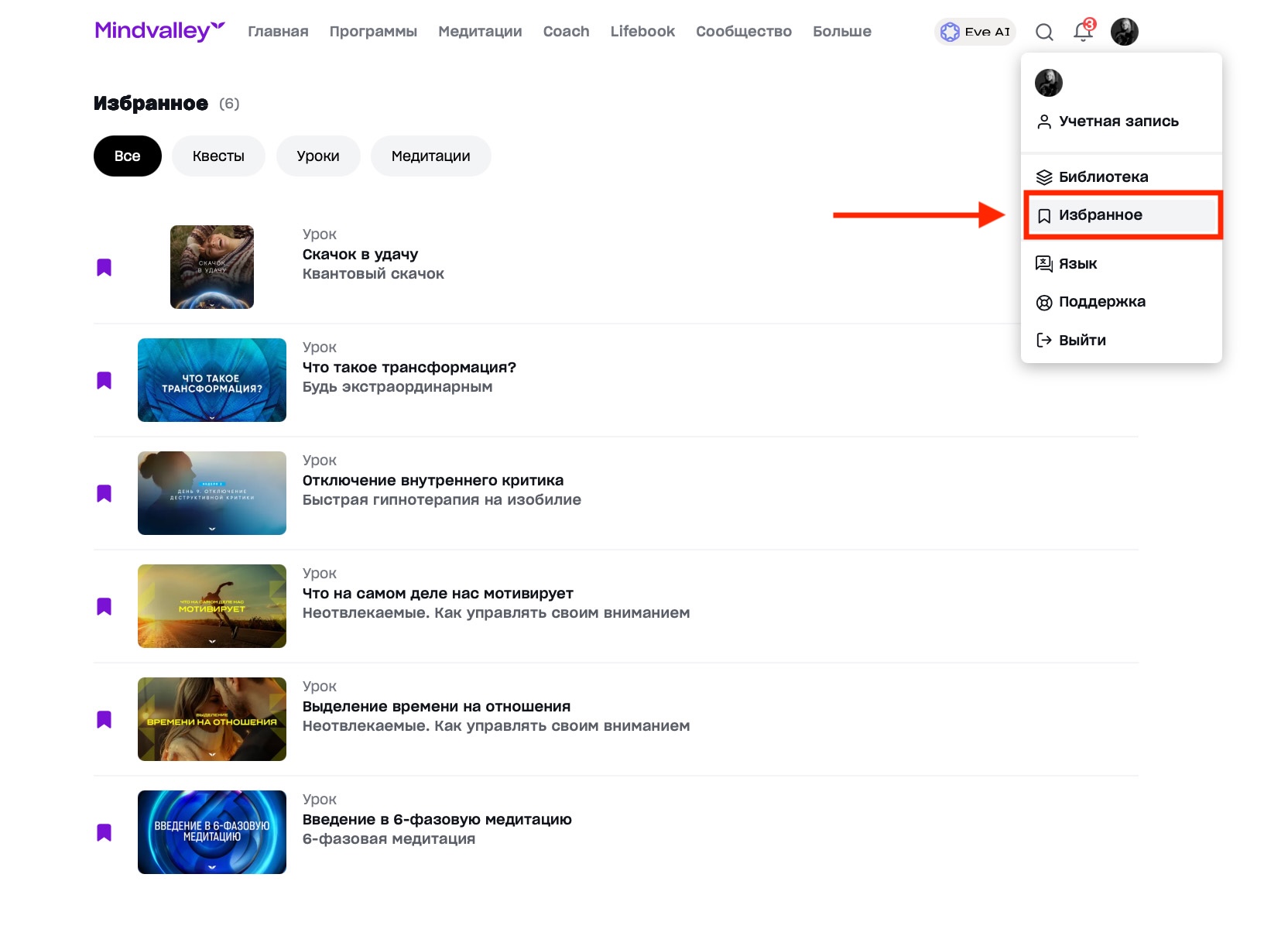Open the Программы navigation menu
The height and width of the screenshot is (929, 1288).
pos(373,32)
